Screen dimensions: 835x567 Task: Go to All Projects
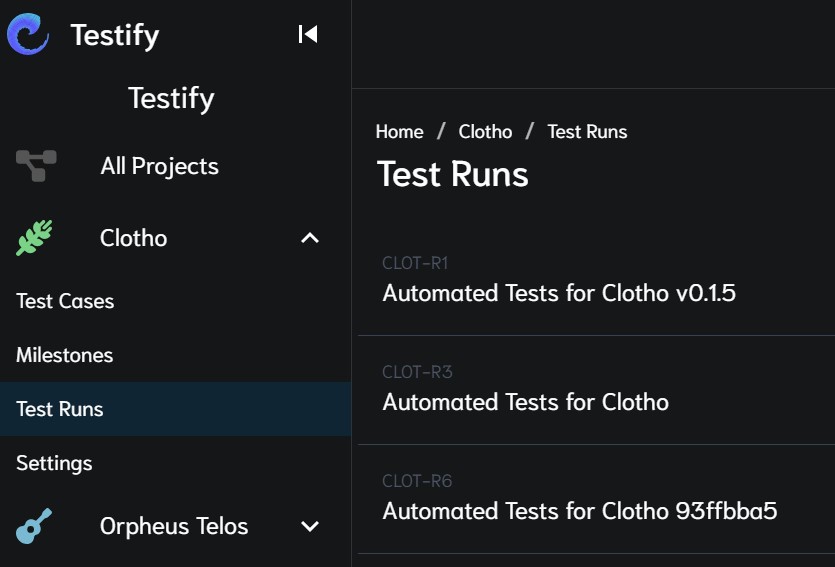click(x=159, y=166)
